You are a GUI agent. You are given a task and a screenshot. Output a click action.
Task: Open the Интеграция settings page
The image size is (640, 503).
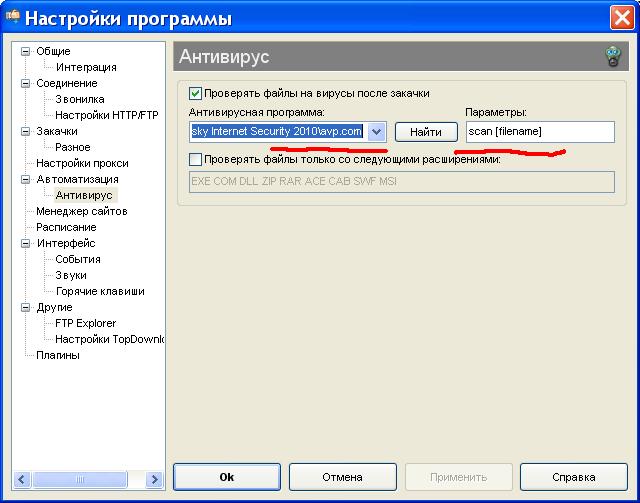tap(86, 67)
